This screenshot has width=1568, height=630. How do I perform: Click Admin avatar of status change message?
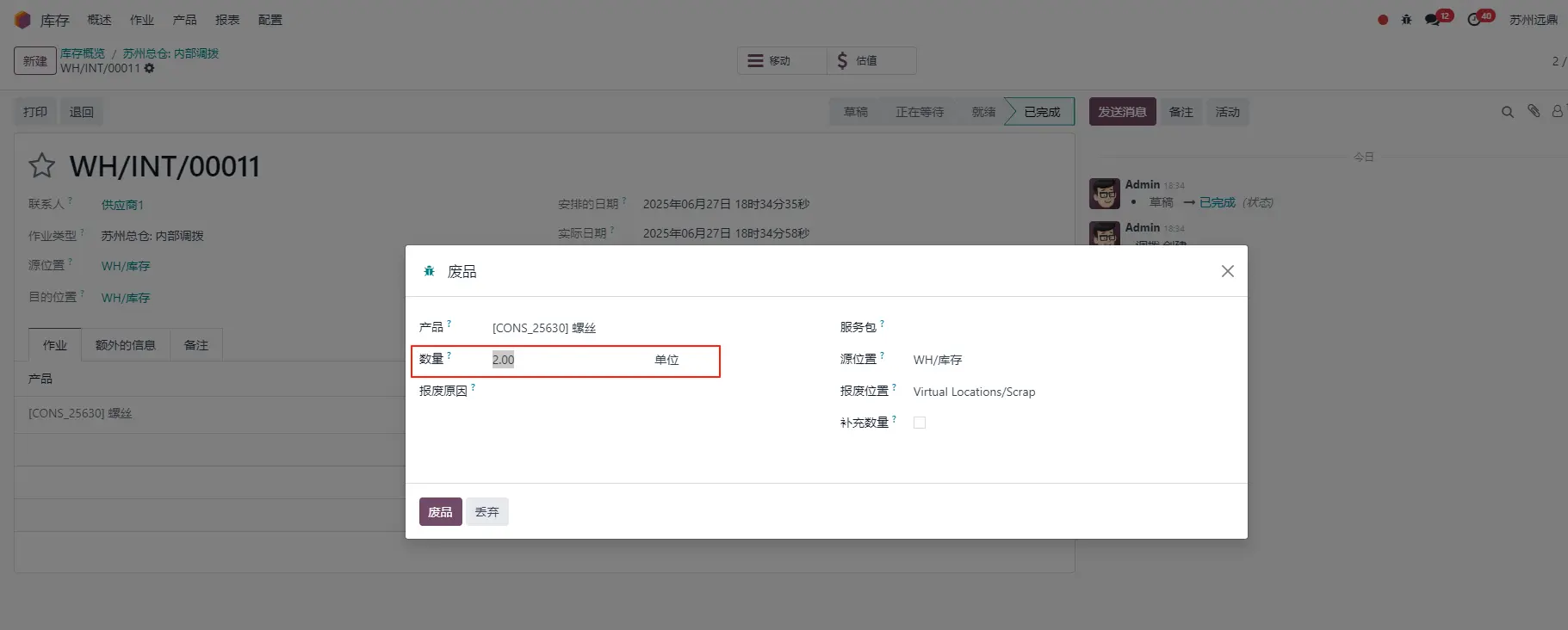[x=1105, y=194]
